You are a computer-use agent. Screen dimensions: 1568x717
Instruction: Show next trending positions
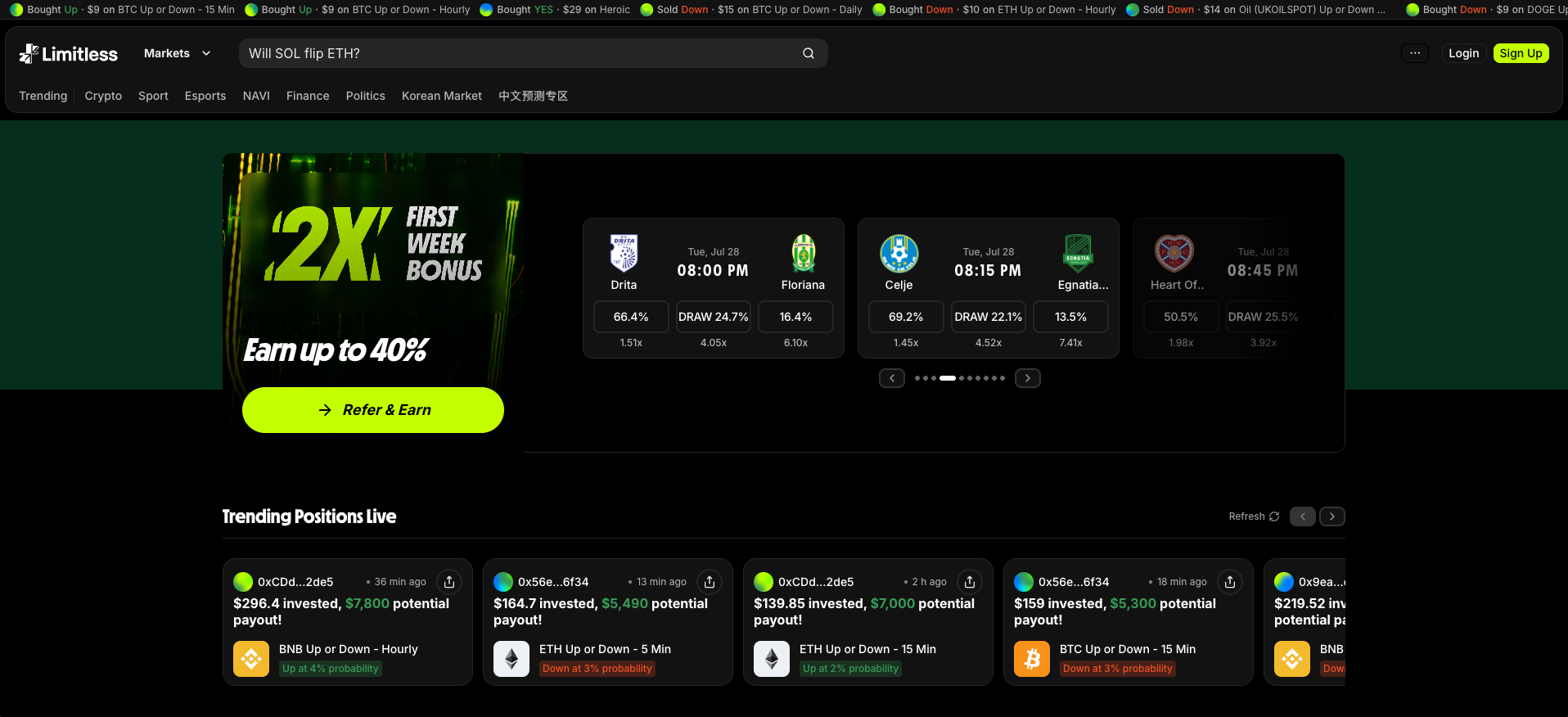tap(1332, 516)
